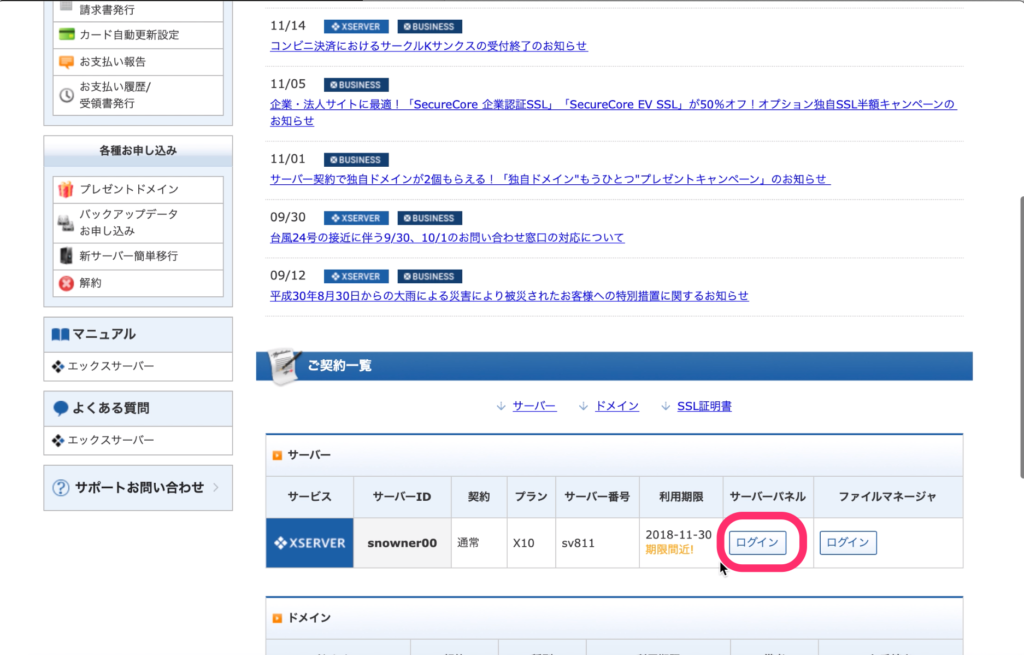Open エックスサーバー under よくある質問
The height and width of the screenshot is (655, 1024).
[110, 440]
